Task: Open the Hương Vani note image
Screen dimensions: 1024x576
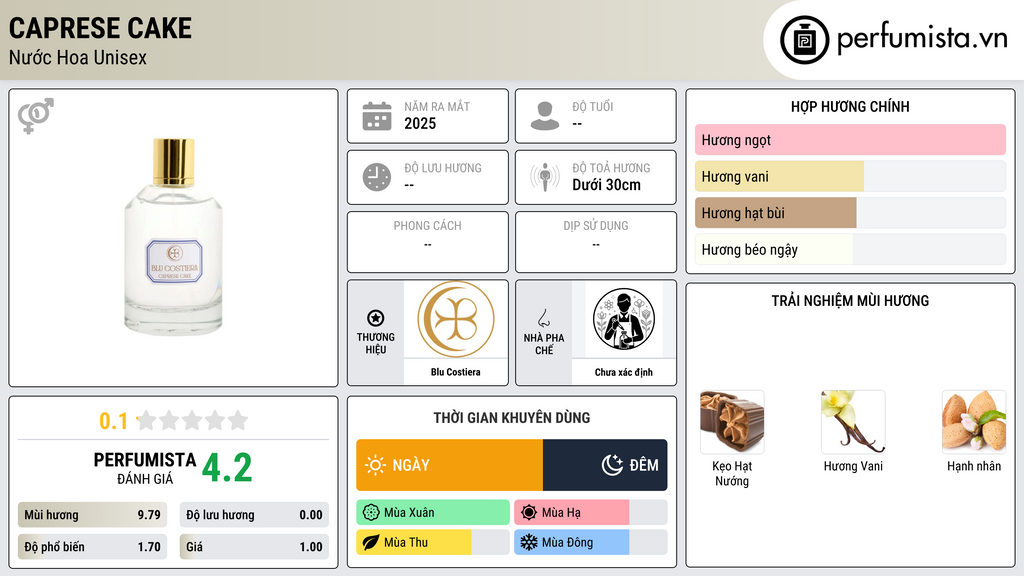Action: (x=853, y=422)
